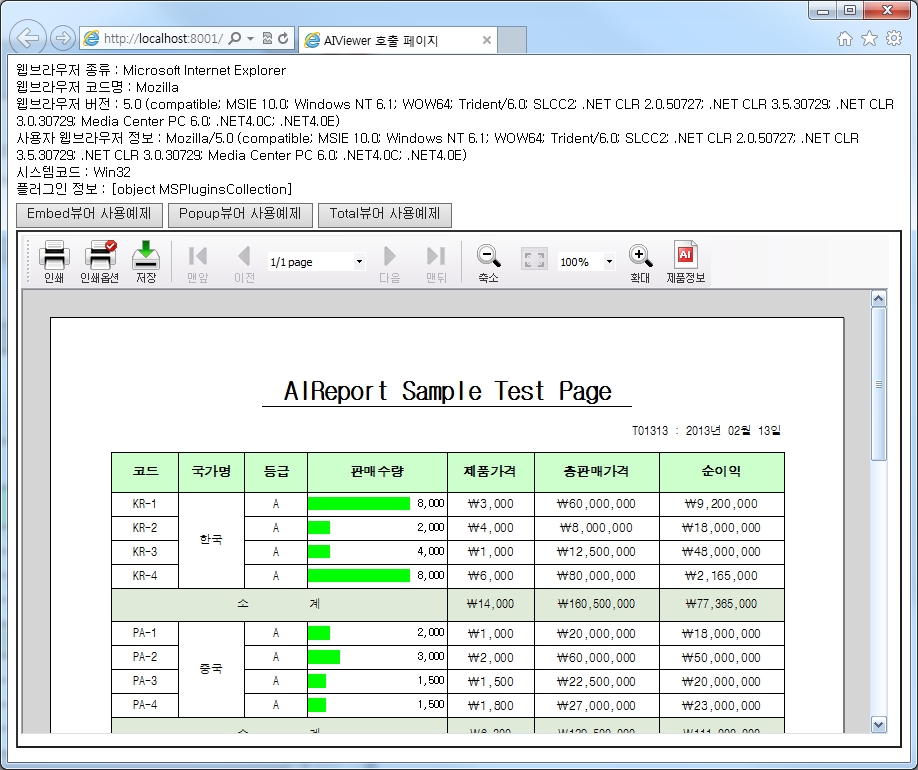
Task: Click the fit-to-screen icon in viewer toolbar
Action: pyautogui.click(x=534, y=259)
